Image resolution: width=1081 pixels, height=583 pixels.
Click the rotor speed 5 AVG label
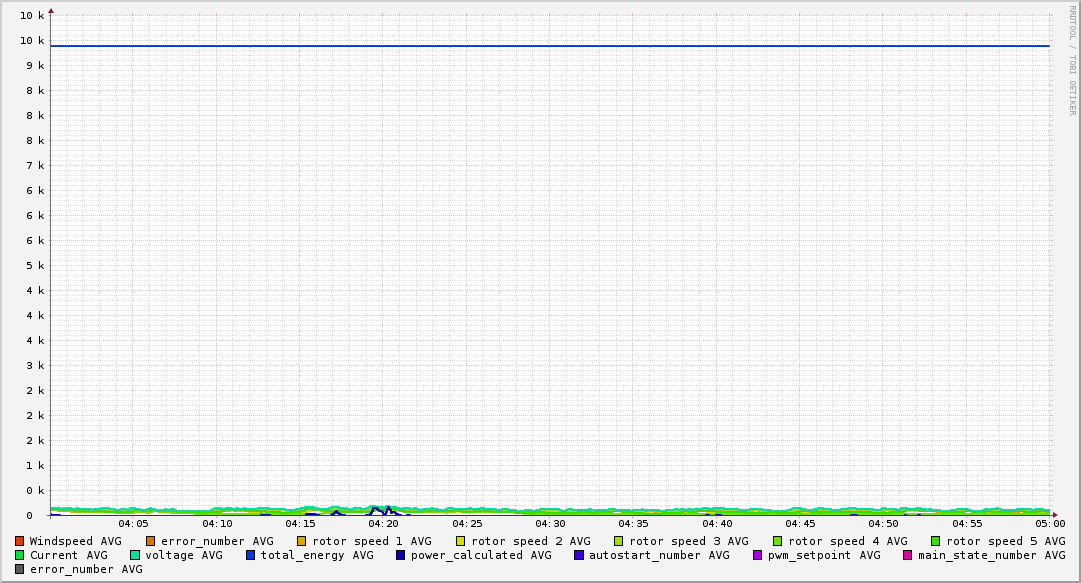[x=1005, y=541]
